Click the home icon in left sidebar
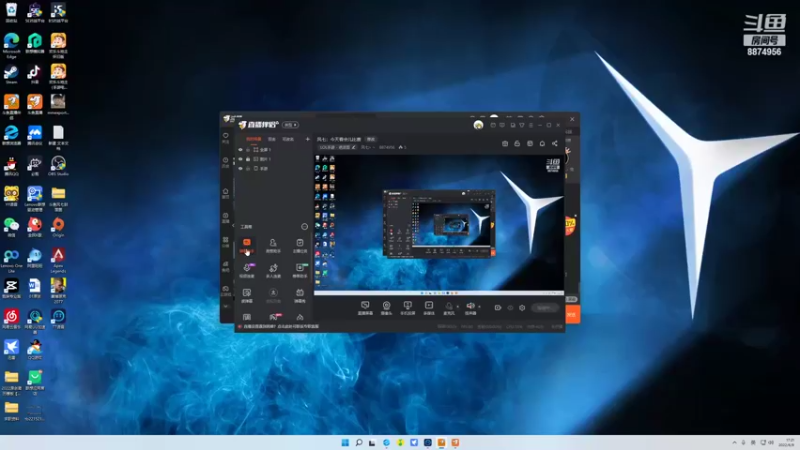Viewport: 800px width, 450px height. pyautogui.click(x=226, y=193)
